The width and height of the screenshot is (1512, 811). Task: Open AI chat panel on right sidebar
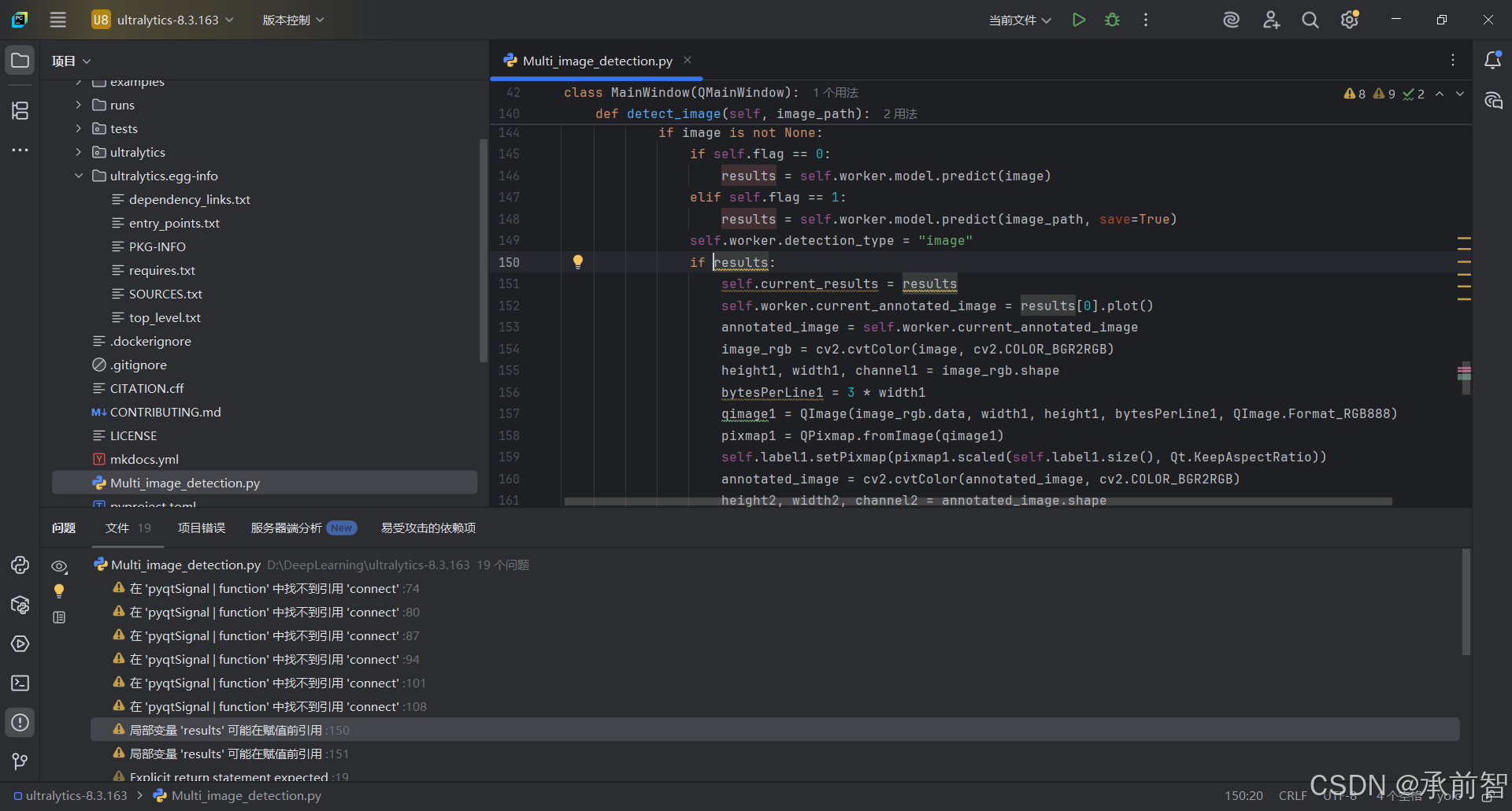tap(1492, 101)
